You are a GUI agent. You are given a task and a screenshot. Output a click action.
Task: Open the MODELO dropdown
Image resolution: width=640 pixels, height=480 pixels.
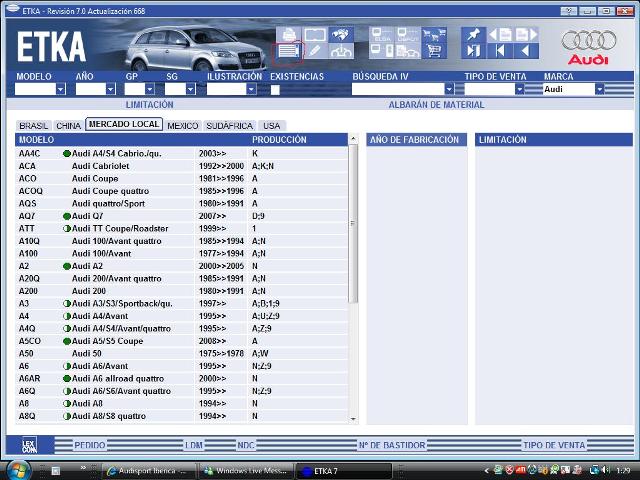[60, 89]
